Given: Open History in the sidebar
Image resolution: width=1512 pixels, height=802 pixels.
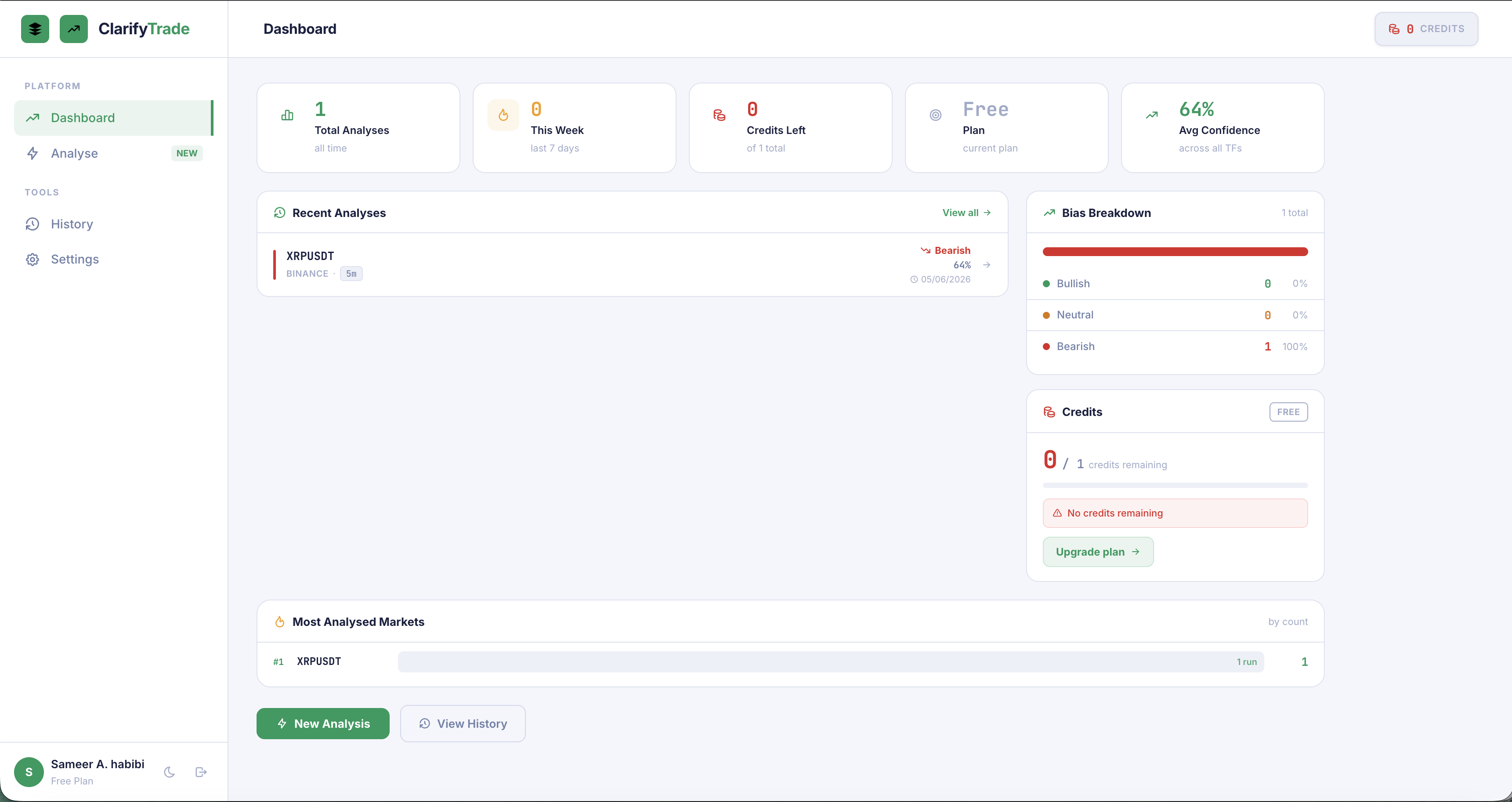Looking at the screenshot, I should pyautogui.click(x=113, y=224).
